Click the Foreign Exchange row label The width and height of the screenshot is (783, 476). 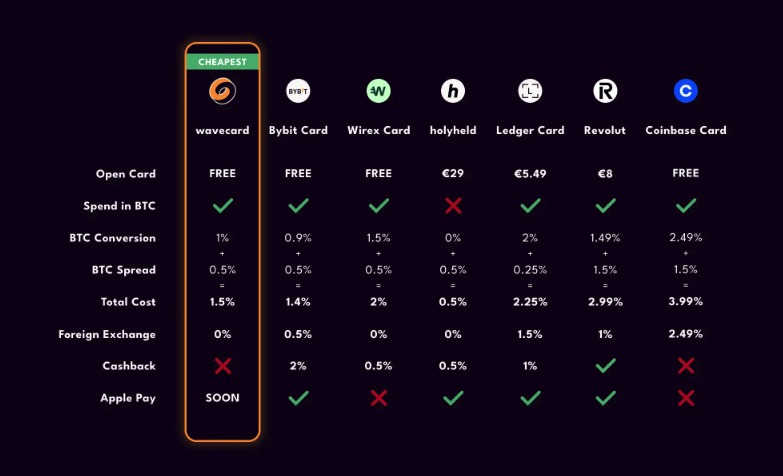[x=107, y=334]
